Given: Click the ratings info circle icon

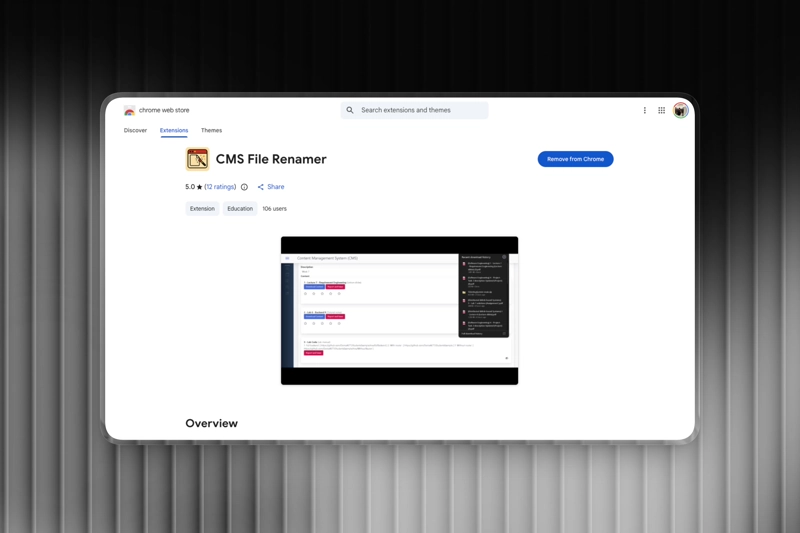Looking at the screenshot, I should pyautogui.click(x=244, y=187).
